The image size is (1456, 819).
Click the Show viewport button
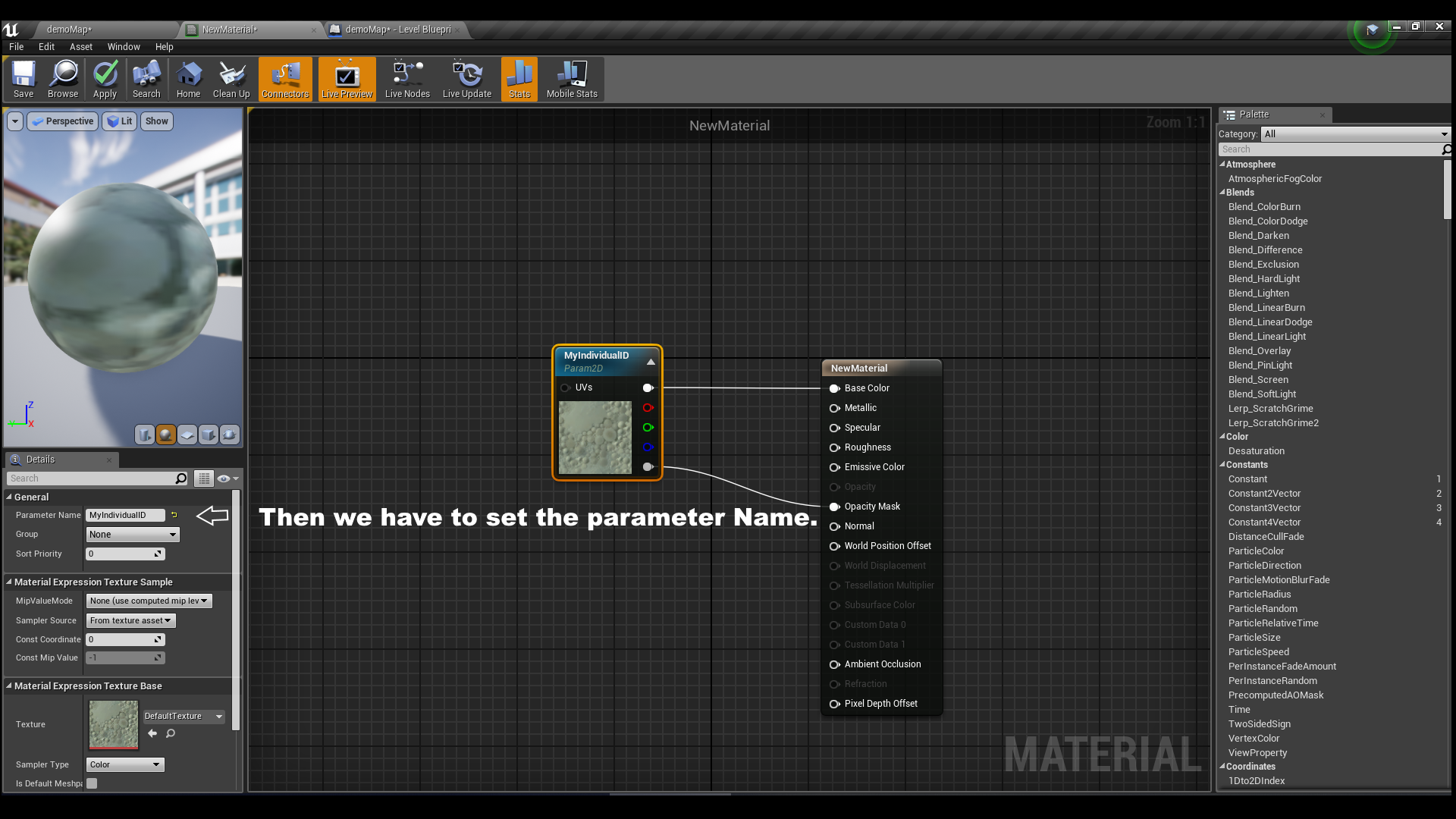point(156,121)
